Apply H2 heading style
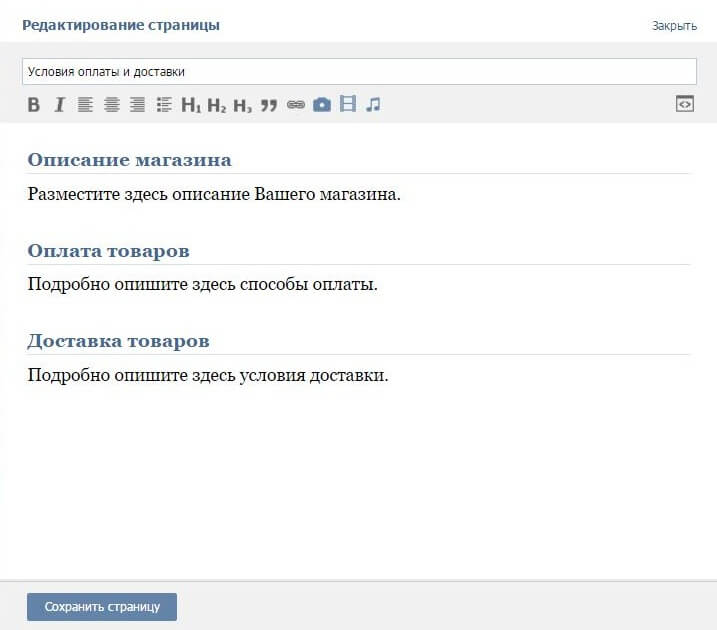The width and height of the screenshot is (717, 630). tap(216, 105)
